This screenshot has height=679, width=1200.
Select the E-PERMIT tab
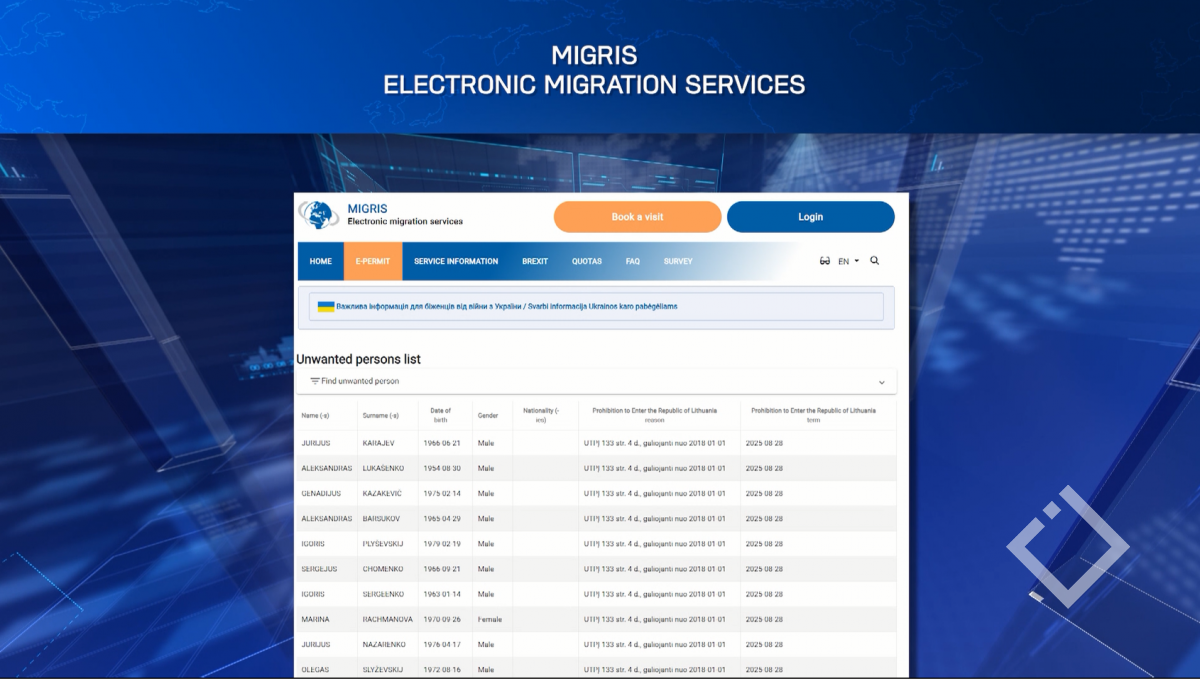point(372,261)
